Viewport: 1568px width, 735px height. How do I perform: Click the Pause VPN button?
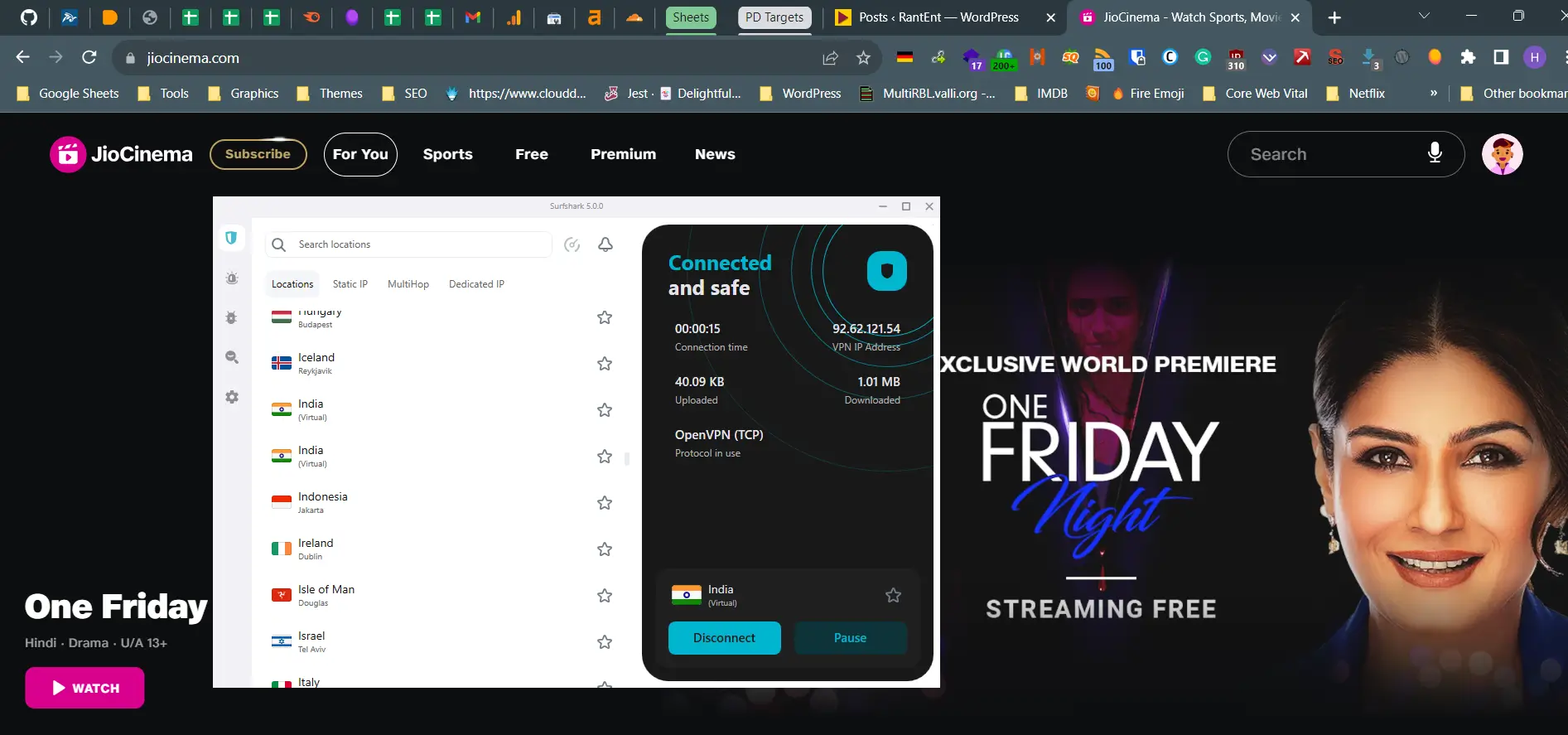click(x=850, y=638)
